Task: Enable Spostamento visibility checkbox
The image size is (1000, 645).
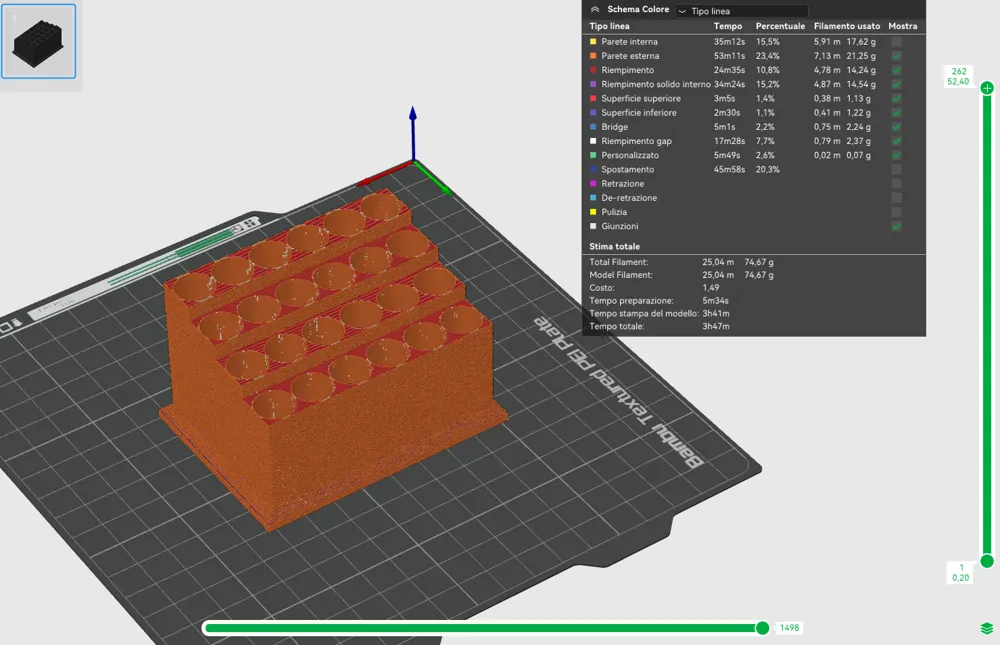Action: coord(896,170)
